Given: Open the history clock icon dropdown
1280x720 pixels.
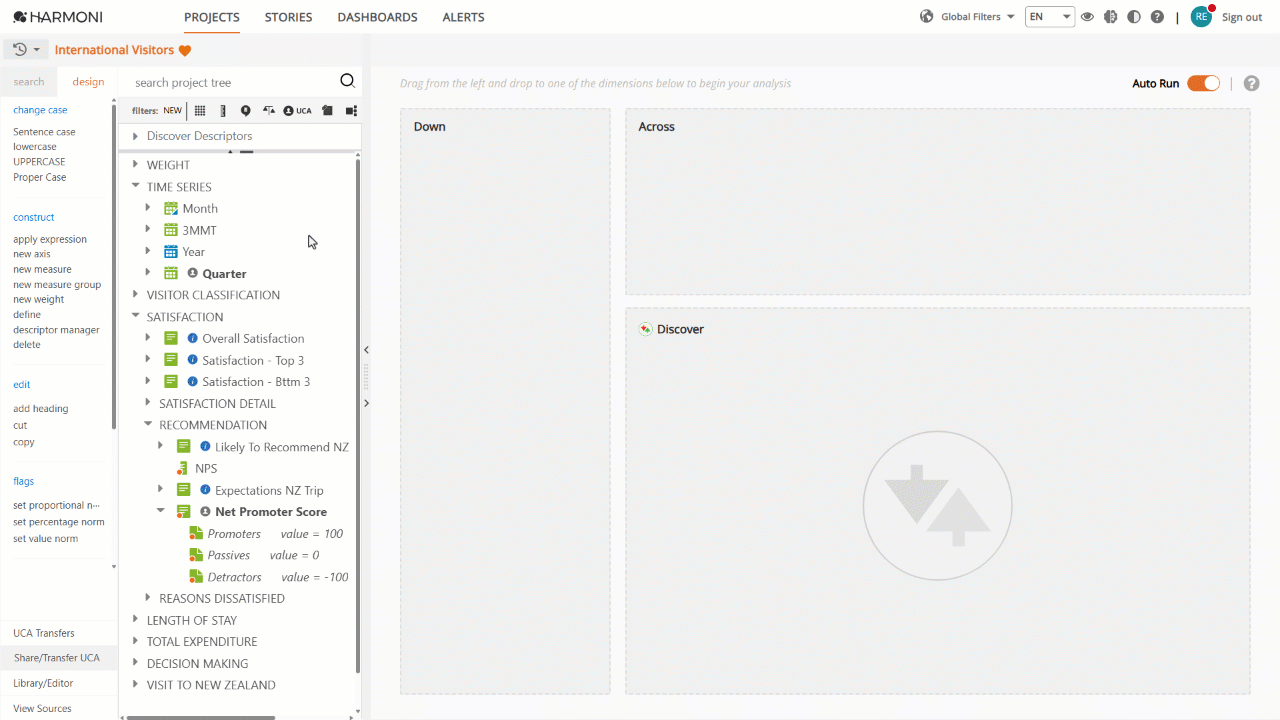Looking at the screenshot, I should pos(27,50).
